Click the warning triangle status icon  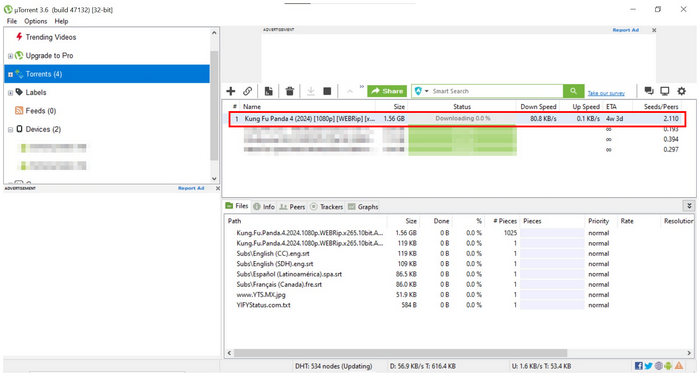click(x=679, y=366)
